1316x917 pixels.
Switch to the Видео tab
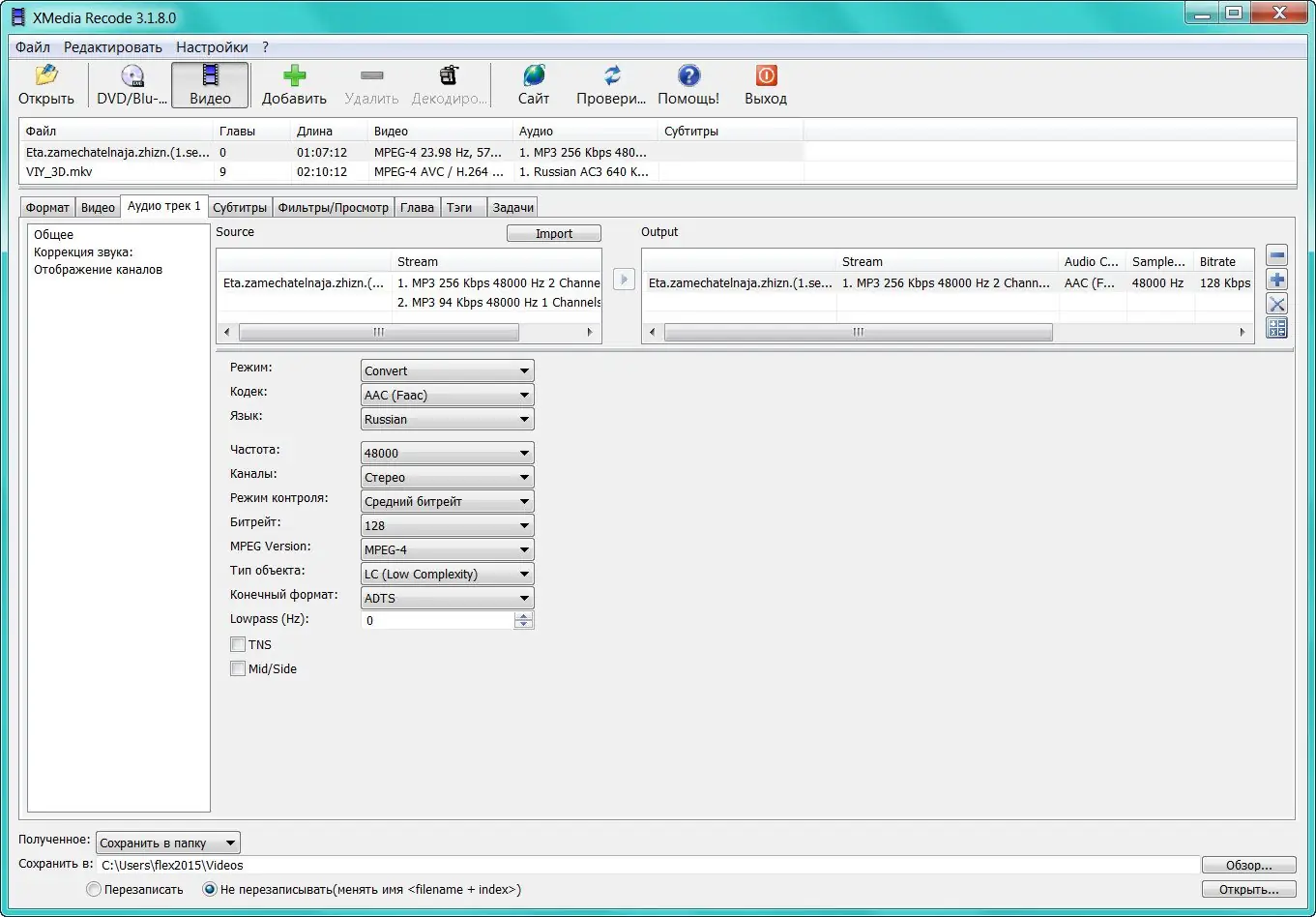98,208
